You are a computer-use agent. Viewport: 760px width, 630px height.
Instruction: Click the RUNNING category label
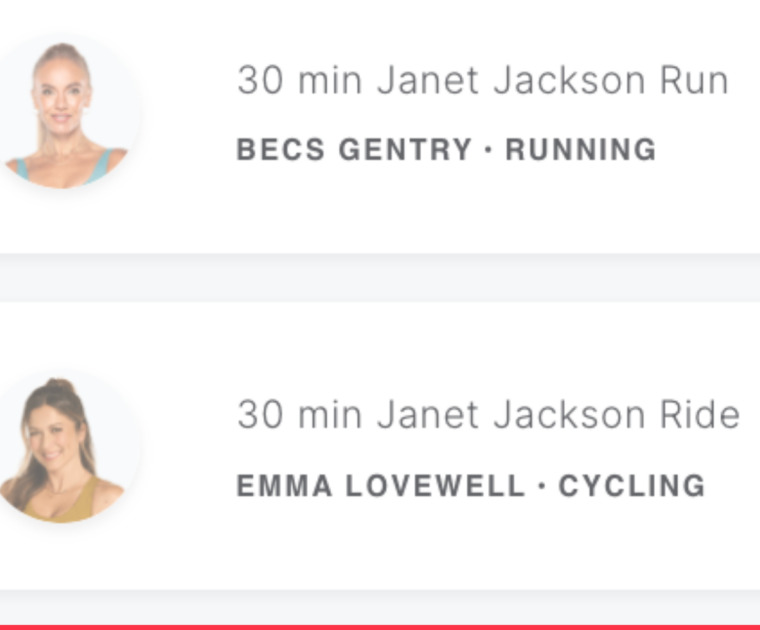pyautogui.click(x=581, y=150)
